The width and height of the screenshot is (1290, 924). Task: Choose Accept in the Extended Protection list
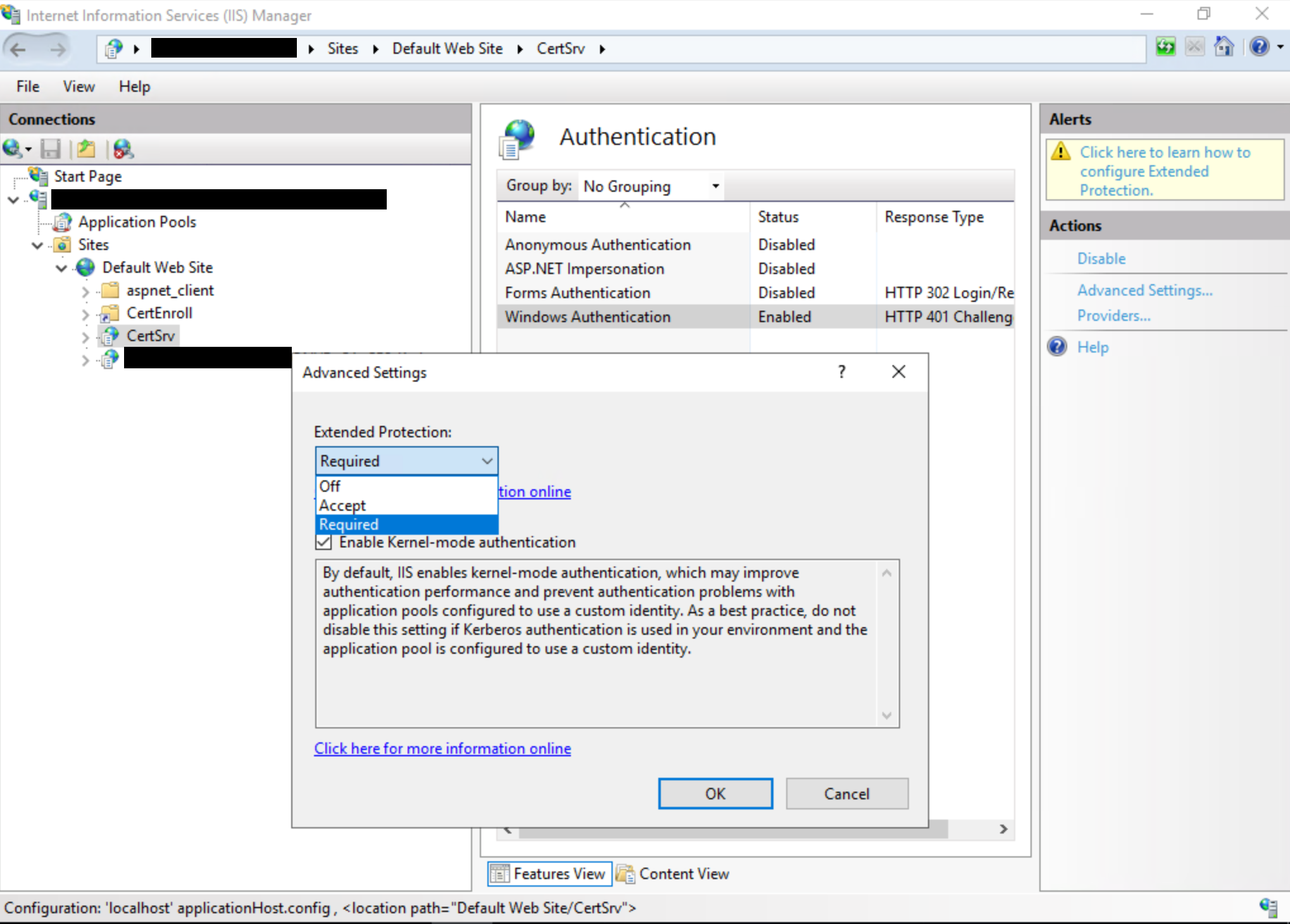pyautogui.click(x=406, y=505)
